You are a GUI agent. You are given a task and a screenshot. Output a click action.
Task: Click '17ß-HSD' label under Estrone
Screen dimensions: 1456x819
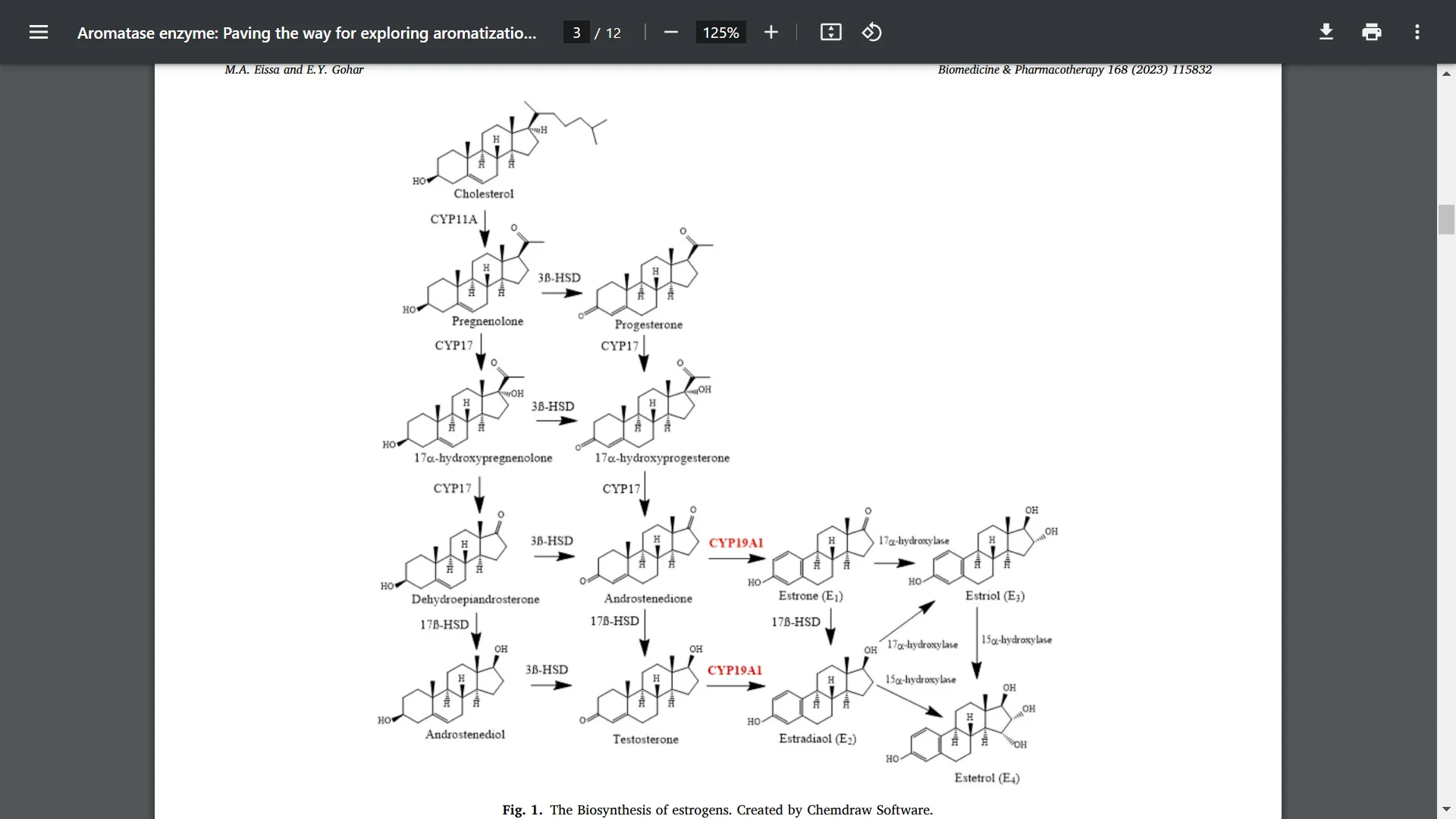coord(795,622)
